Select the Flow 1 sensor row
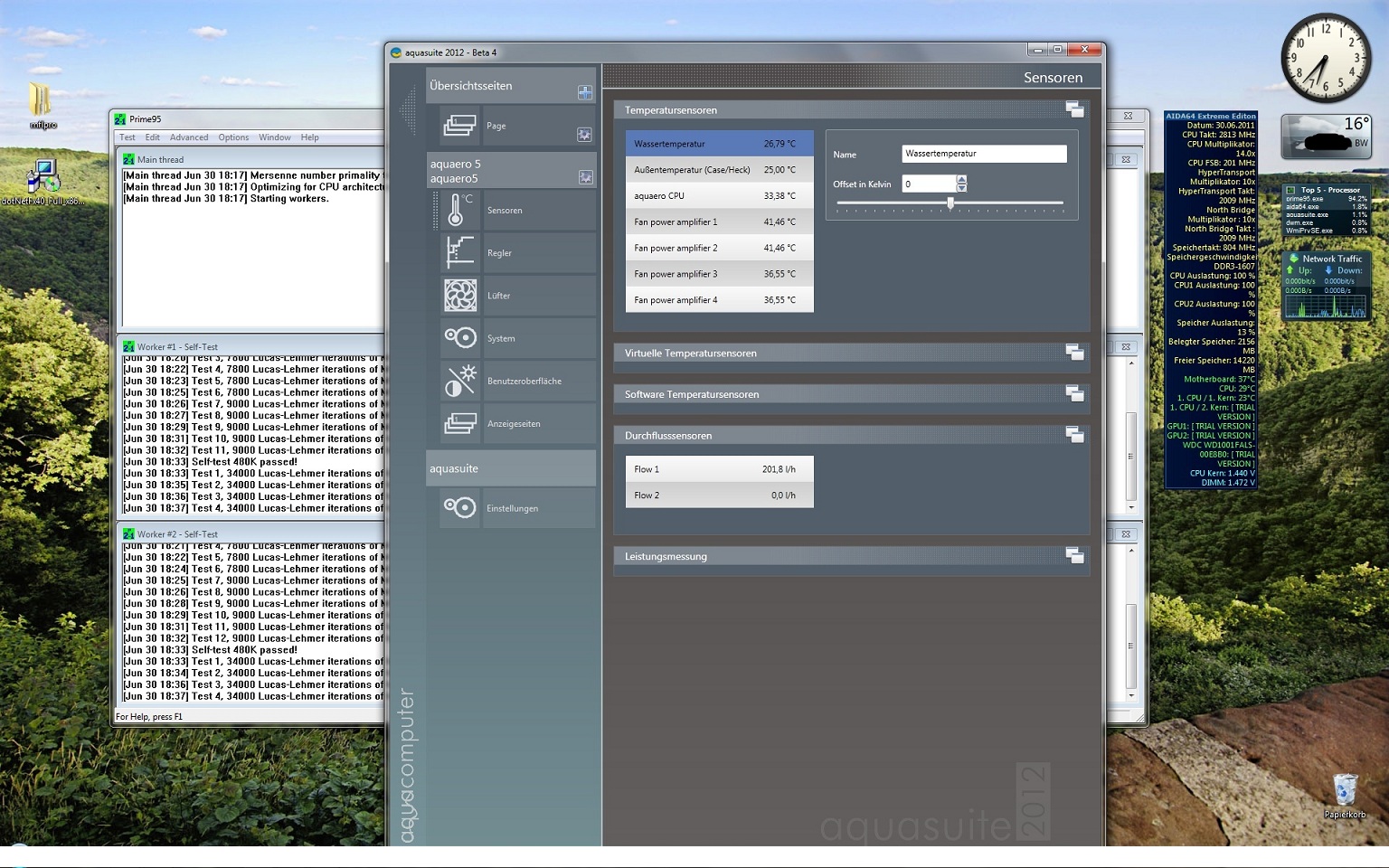Screen dimensions: 1389x868 (720, 469)
